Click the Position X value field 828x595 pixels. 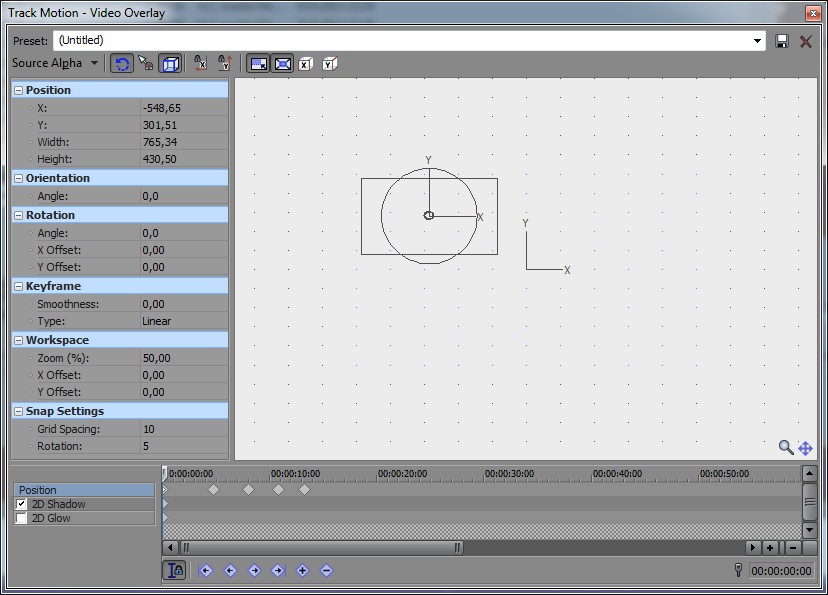click(183, 108)
